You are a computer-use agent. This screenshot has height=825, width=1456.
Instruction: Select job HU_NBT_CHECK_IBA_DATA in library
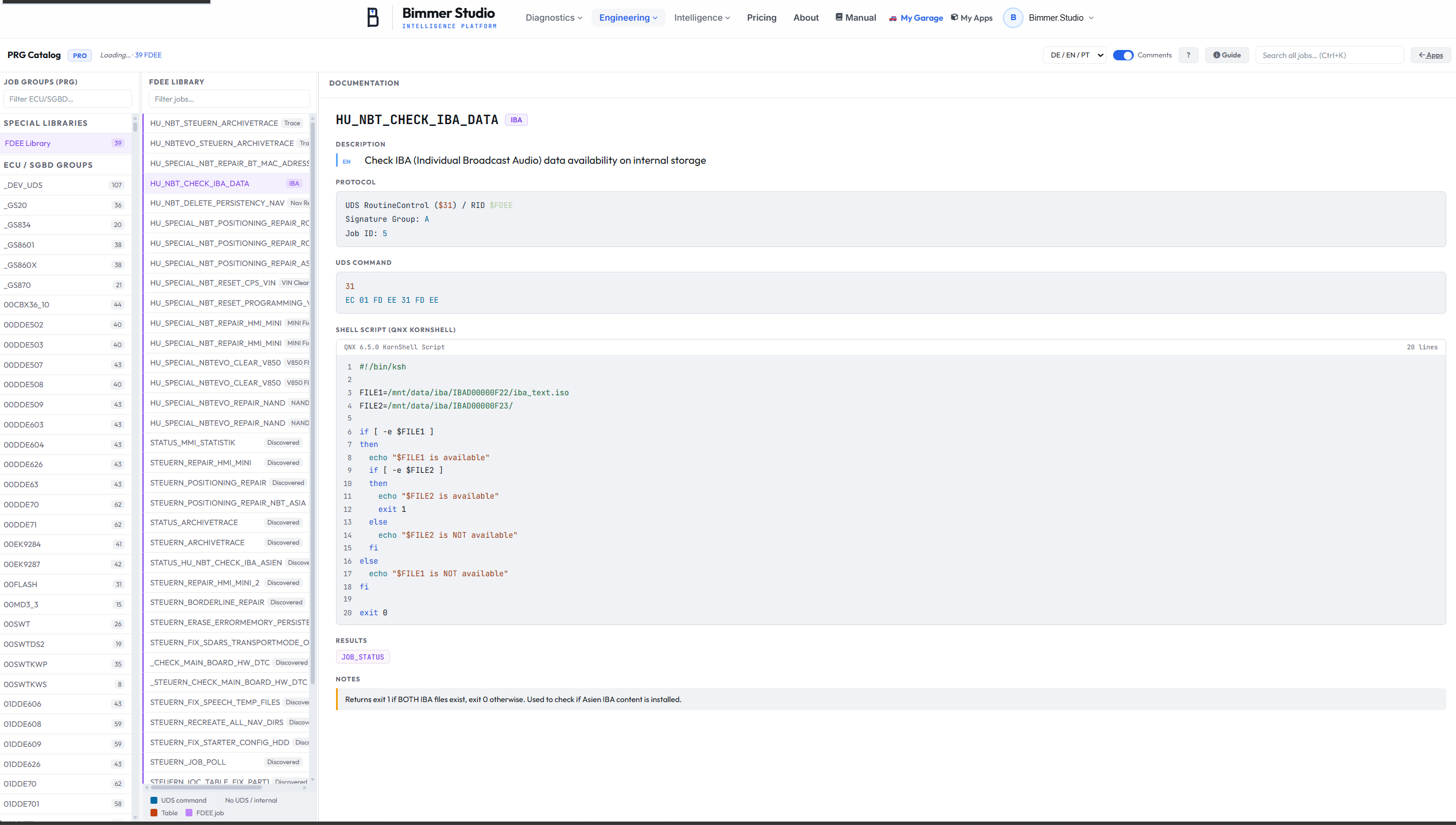click(227, 183)
